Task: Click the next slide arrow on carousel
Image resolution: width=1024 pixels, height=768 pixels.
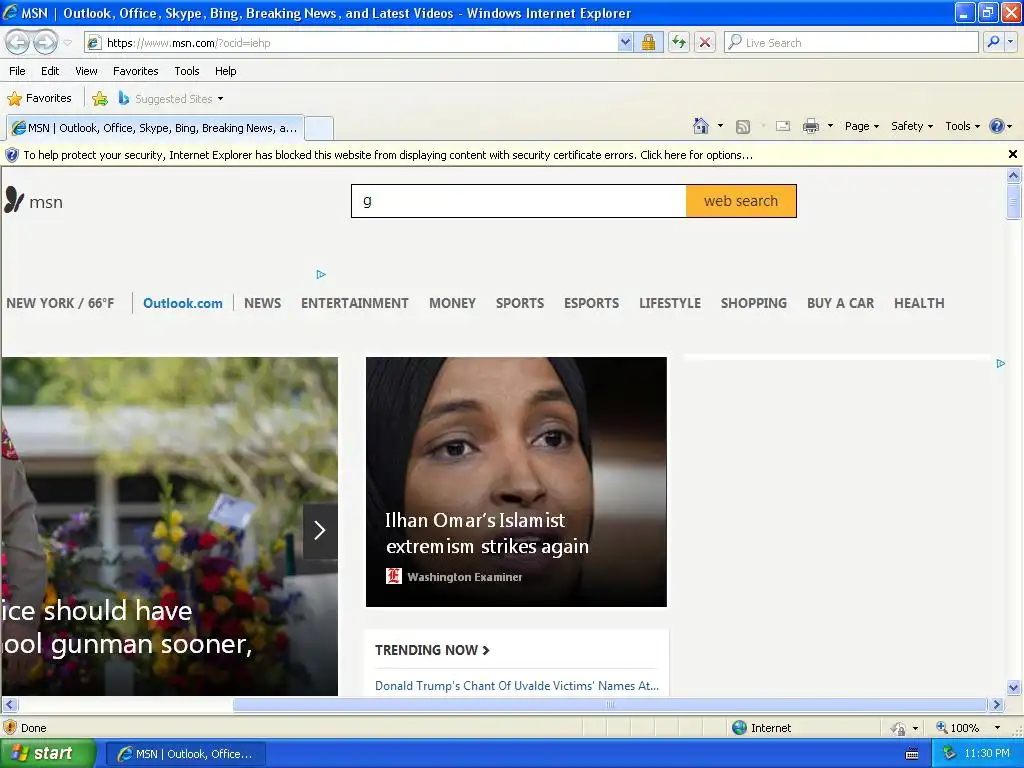Action: [x=320, y=530]
